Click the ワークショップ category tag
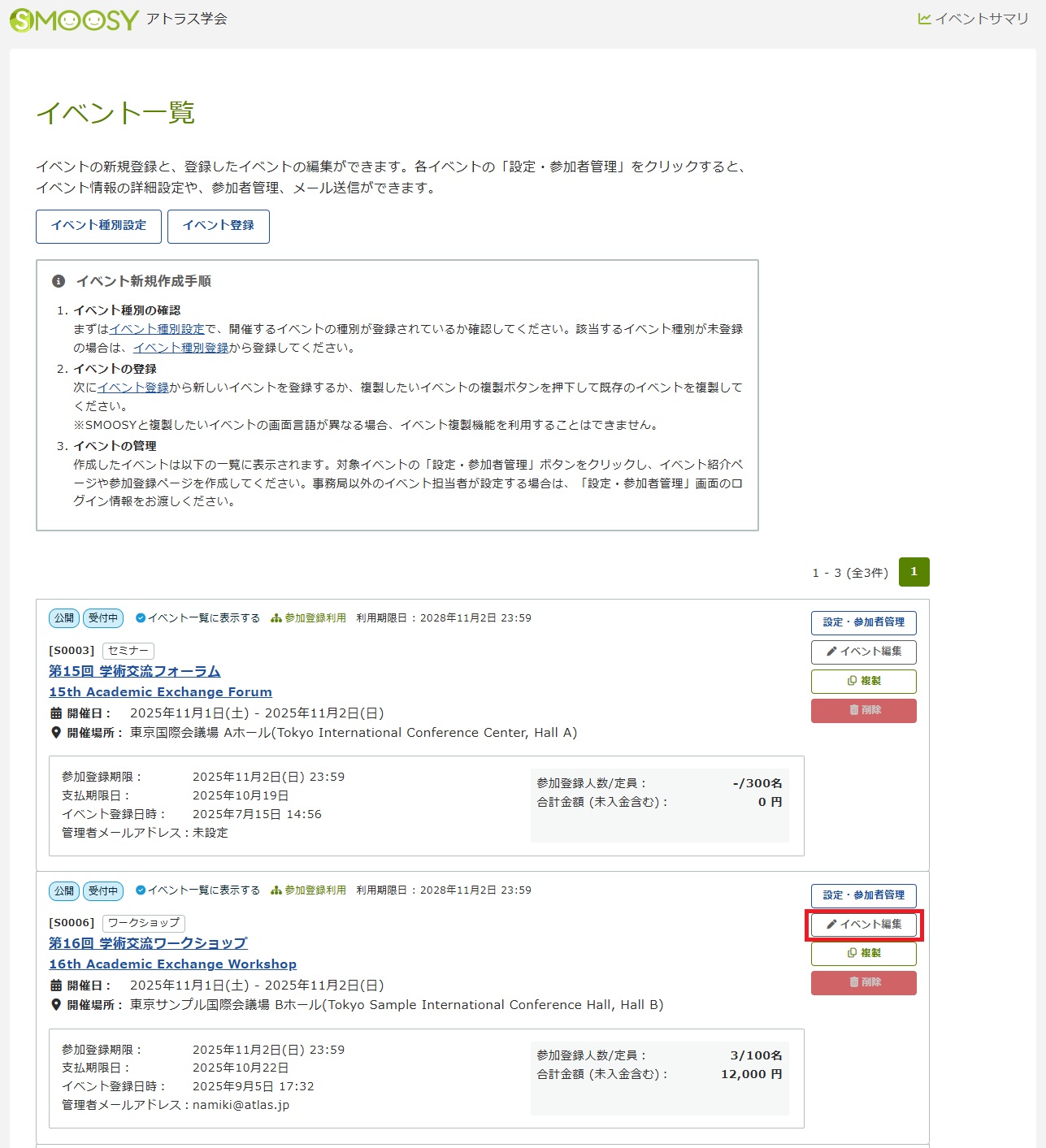The height and width of the screenshot is (1148, 1046). pyautogui.click(x=144, y=923)
